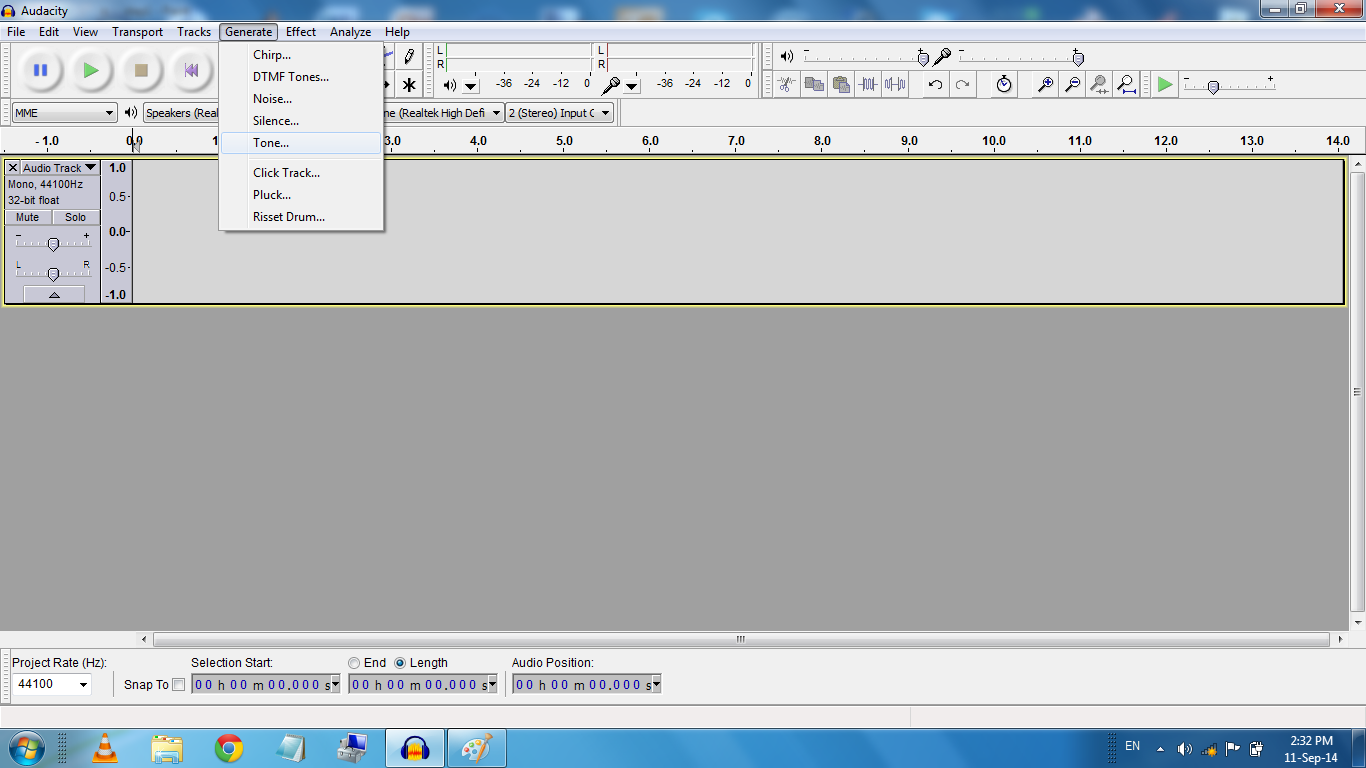
Task: Open Google Chrome from the taskbar
Action: coord(229,748)
